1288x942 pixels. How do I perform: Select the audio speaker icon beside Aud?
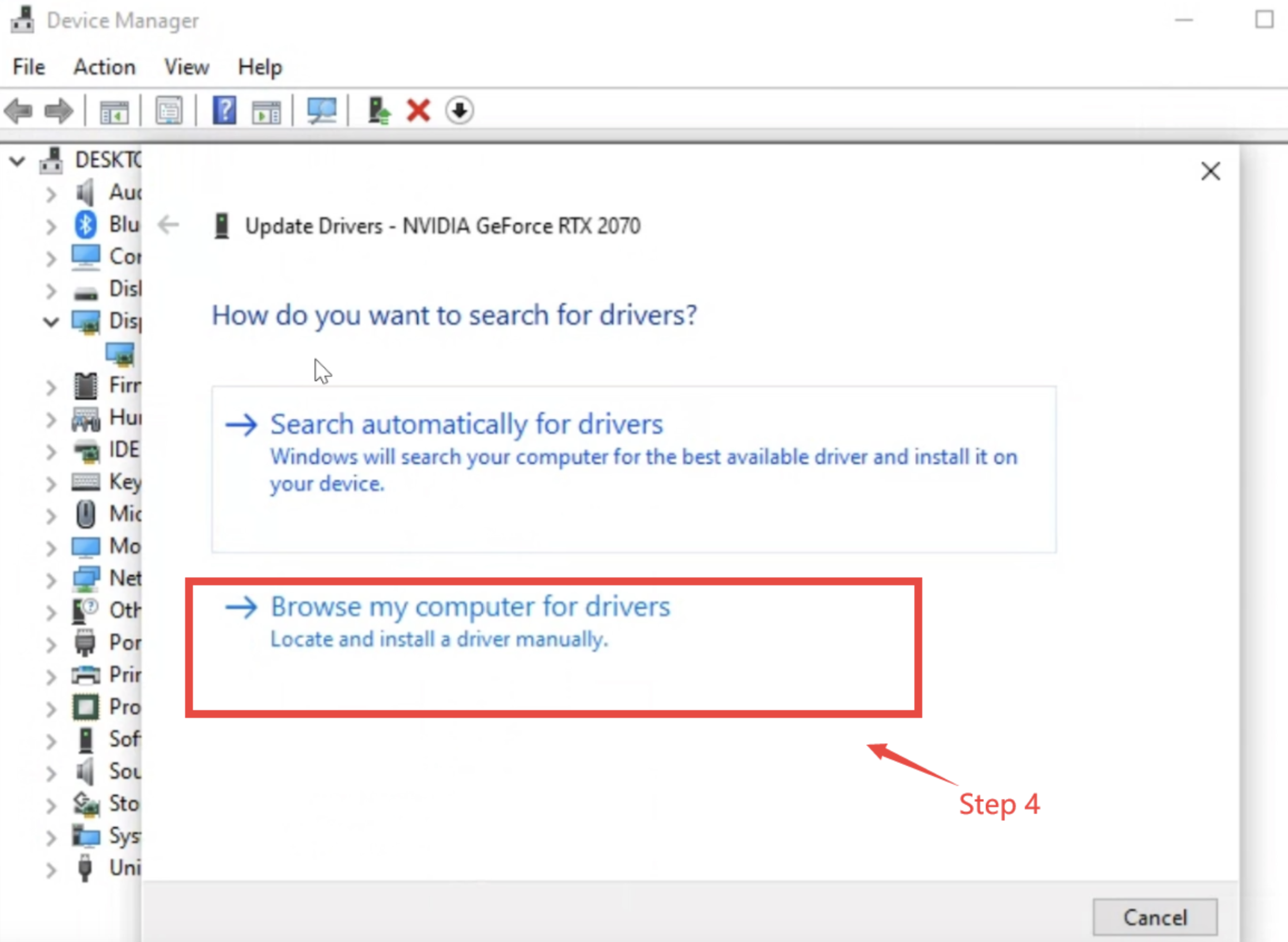[85, 192]
